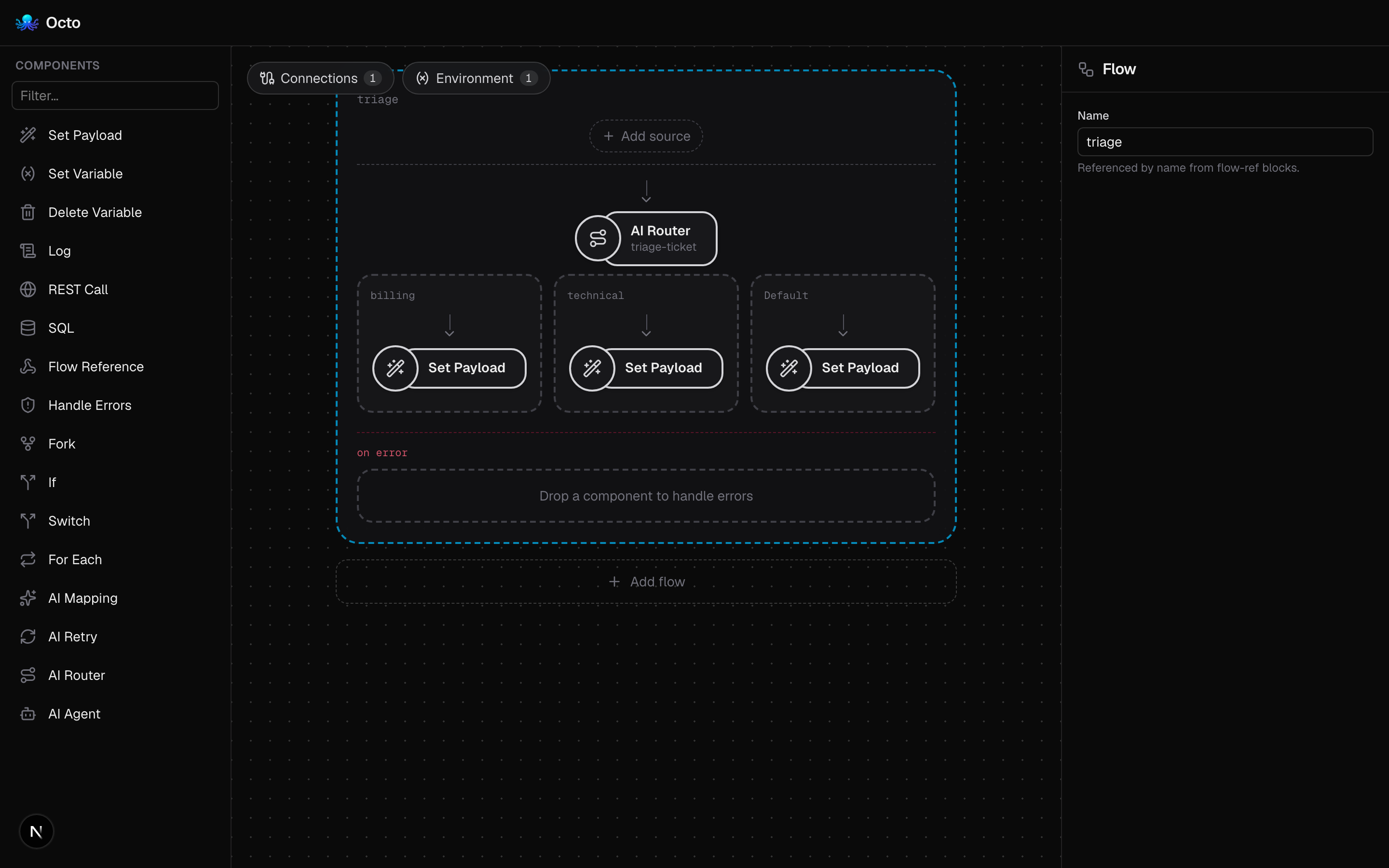
Task: Click the Default branch Set Payload icon
Action: [789, 368]
